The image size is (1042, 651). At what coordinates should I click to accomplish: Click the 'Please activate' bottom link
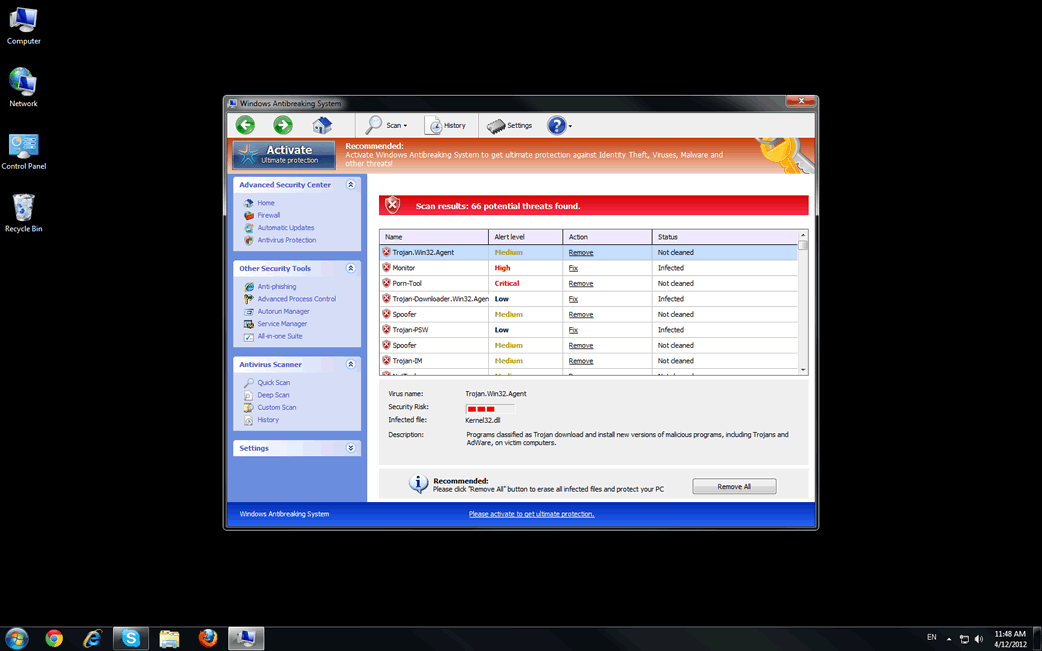point(531,514)
